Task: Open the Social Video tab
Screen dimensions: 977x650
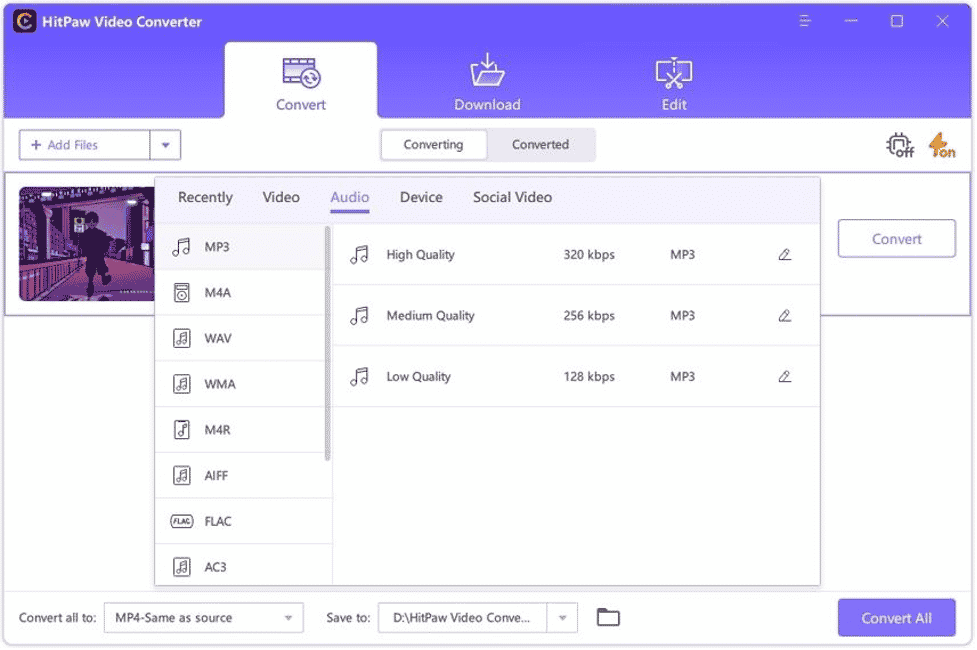Action: coord(512,197)
